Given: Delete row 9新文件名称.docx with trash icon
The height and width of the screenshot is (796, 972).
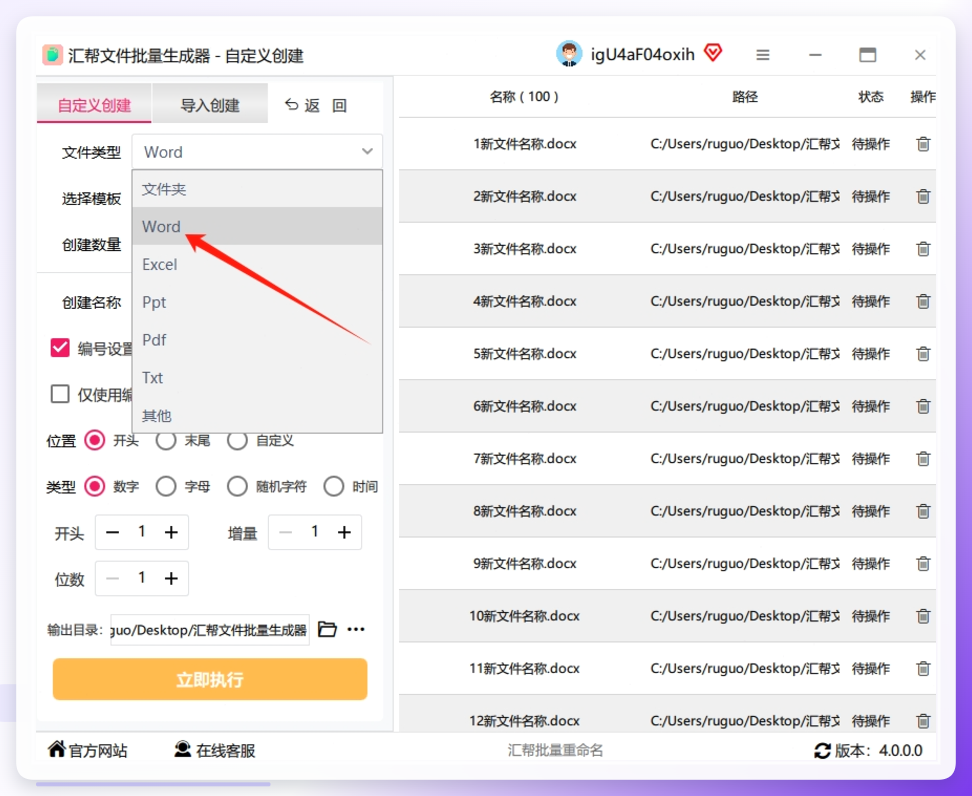Looking at the screenshot, I should [x=923, y=564].
